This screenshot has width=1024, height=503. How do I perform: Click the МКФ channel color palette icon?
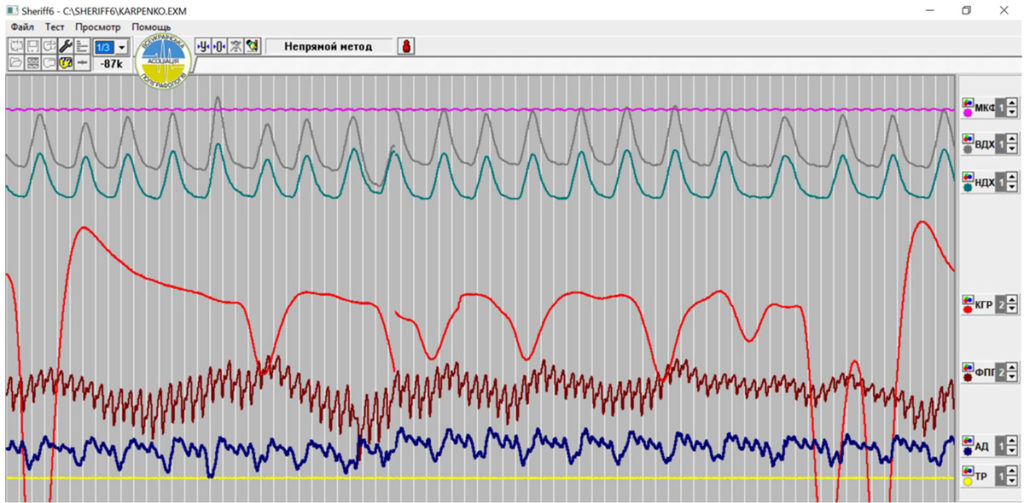point(967,102)
